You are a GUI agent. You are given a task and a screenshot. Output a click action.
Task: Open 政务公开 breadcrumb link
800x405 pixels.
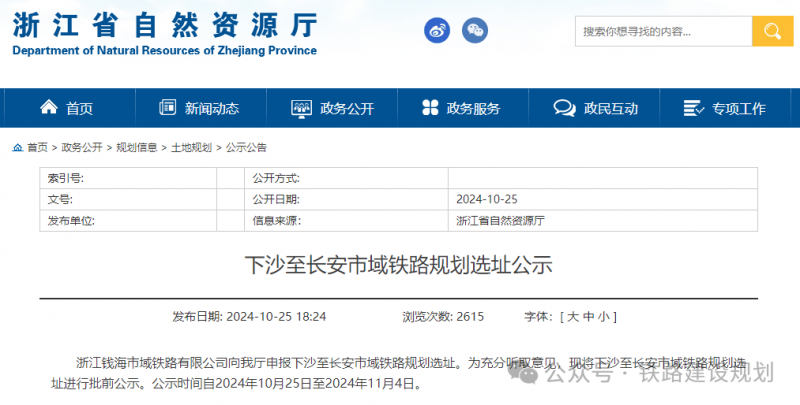(x=82, y=147)
